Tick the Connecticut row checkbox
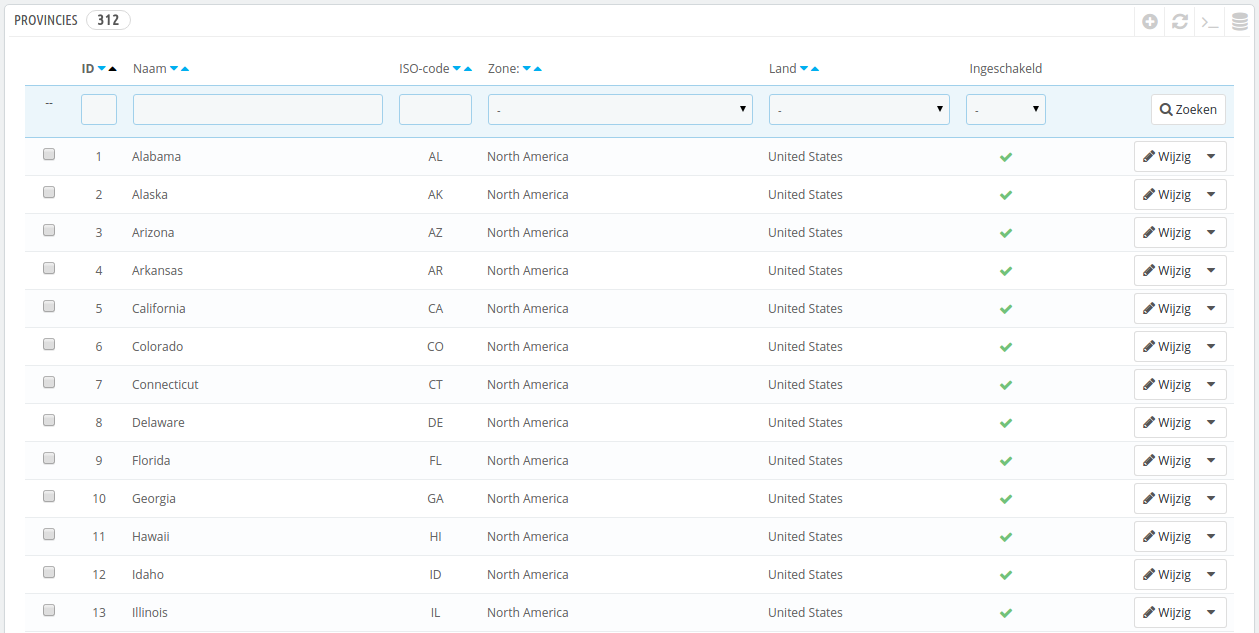The height and width of the screenshot is (633, 1259). coord(49,382)
